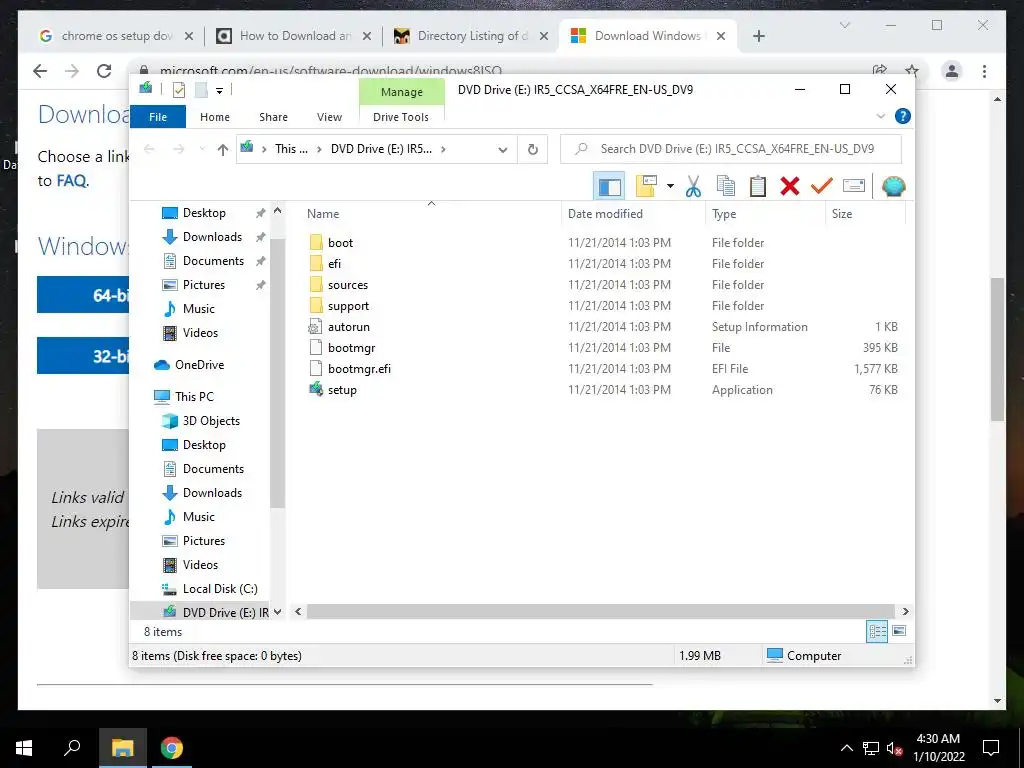Switch to chrome os setup Chrome tab

116,36
